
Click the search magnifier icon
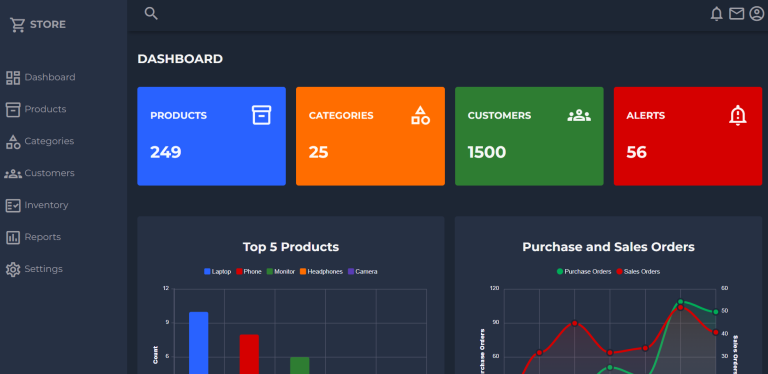point(151,14)
